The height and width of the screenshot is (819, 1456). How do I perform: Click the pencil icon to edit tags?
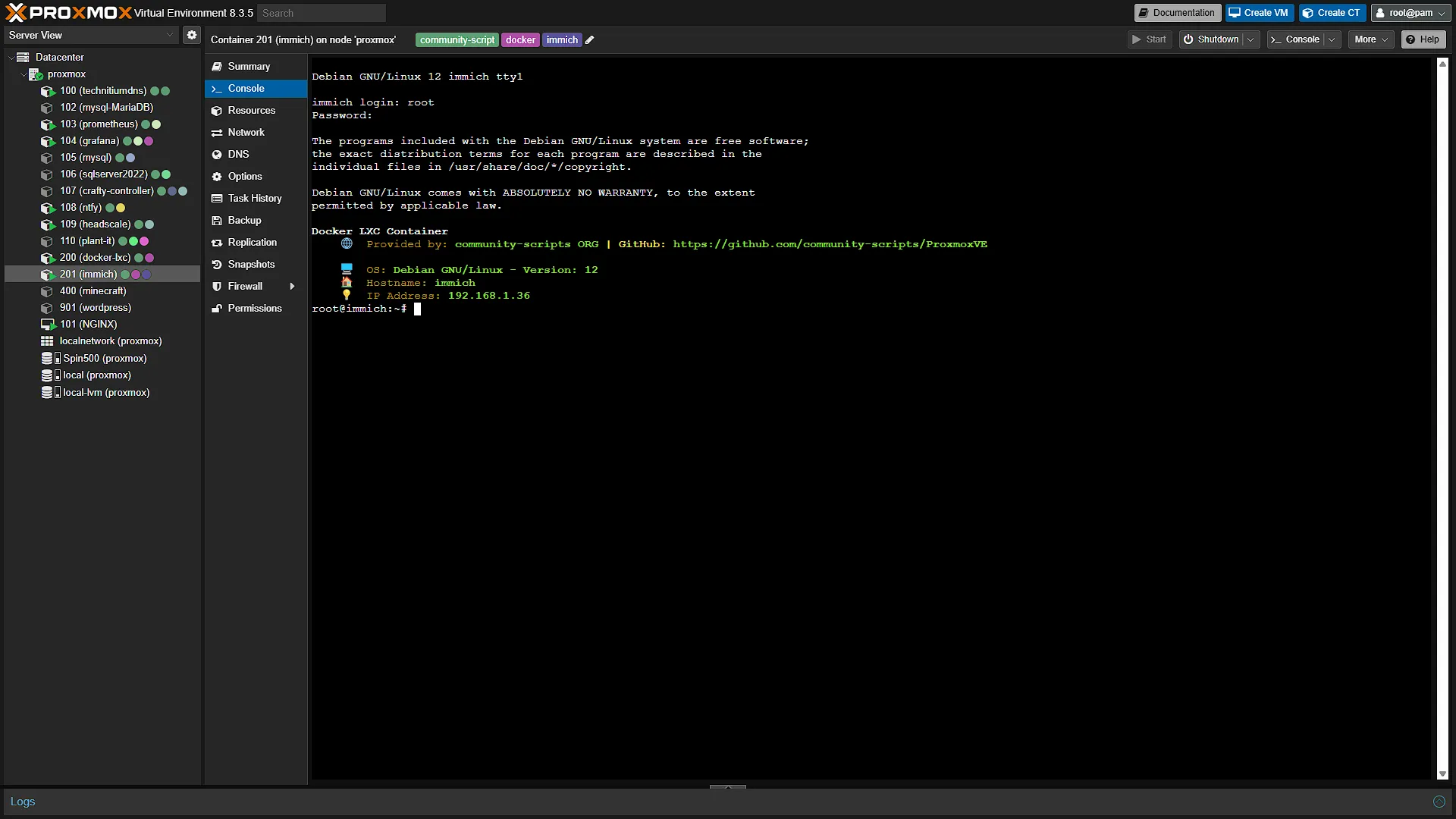point(590,40)
